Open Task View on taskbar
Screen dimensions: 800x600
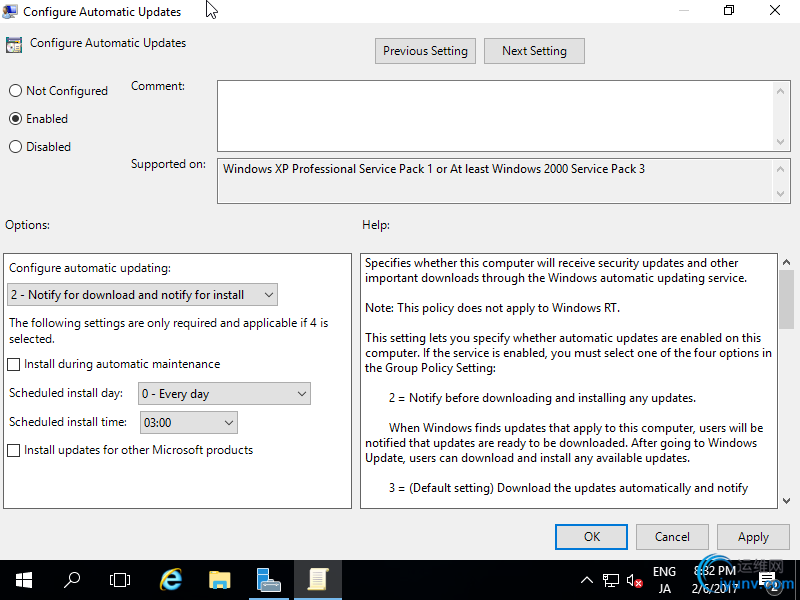tap(120, 580)
